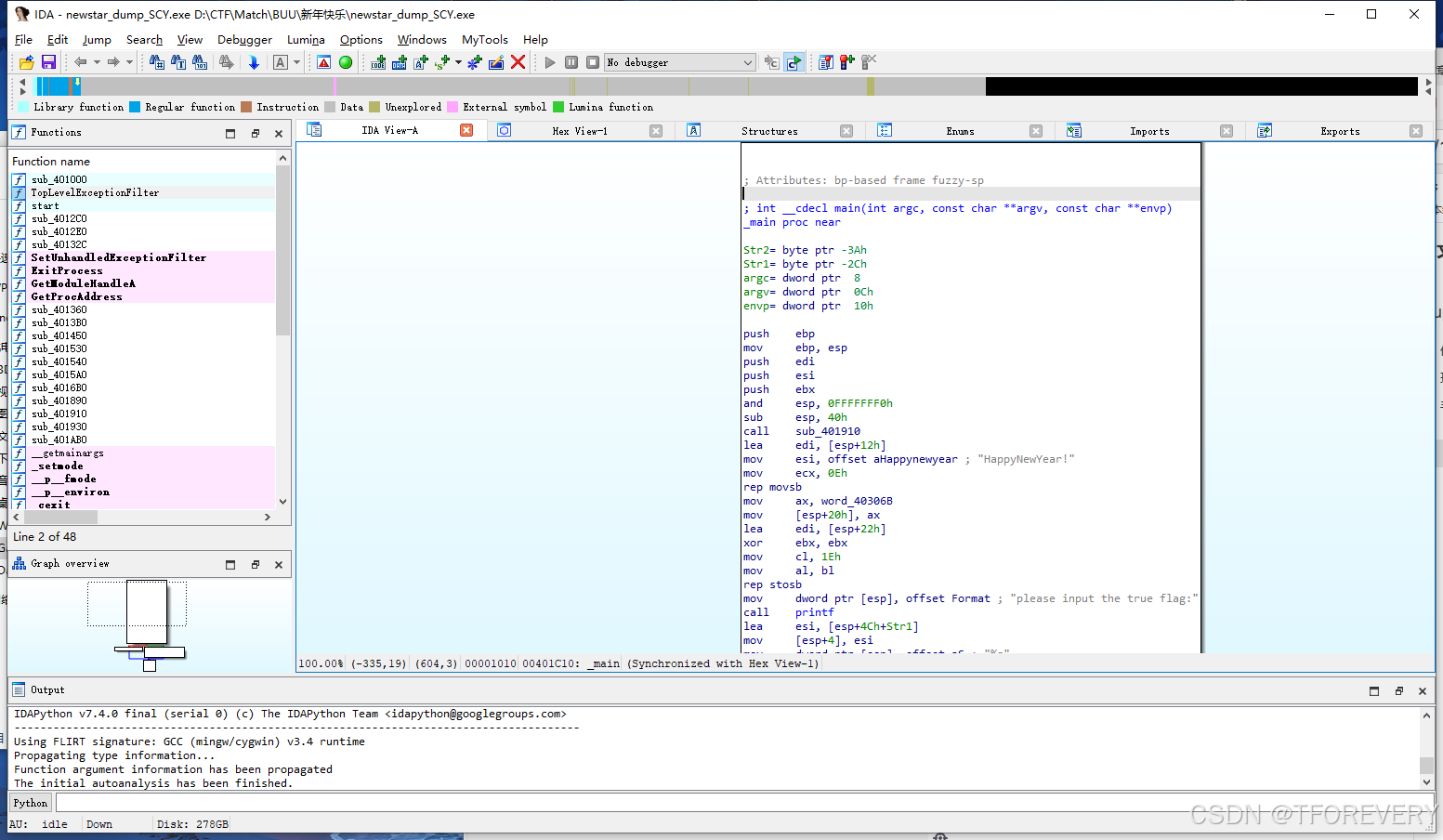Switch to the Hex View-1 tab
The height and width of the screenshot is (840, 1443).
(x=579, y=131)
